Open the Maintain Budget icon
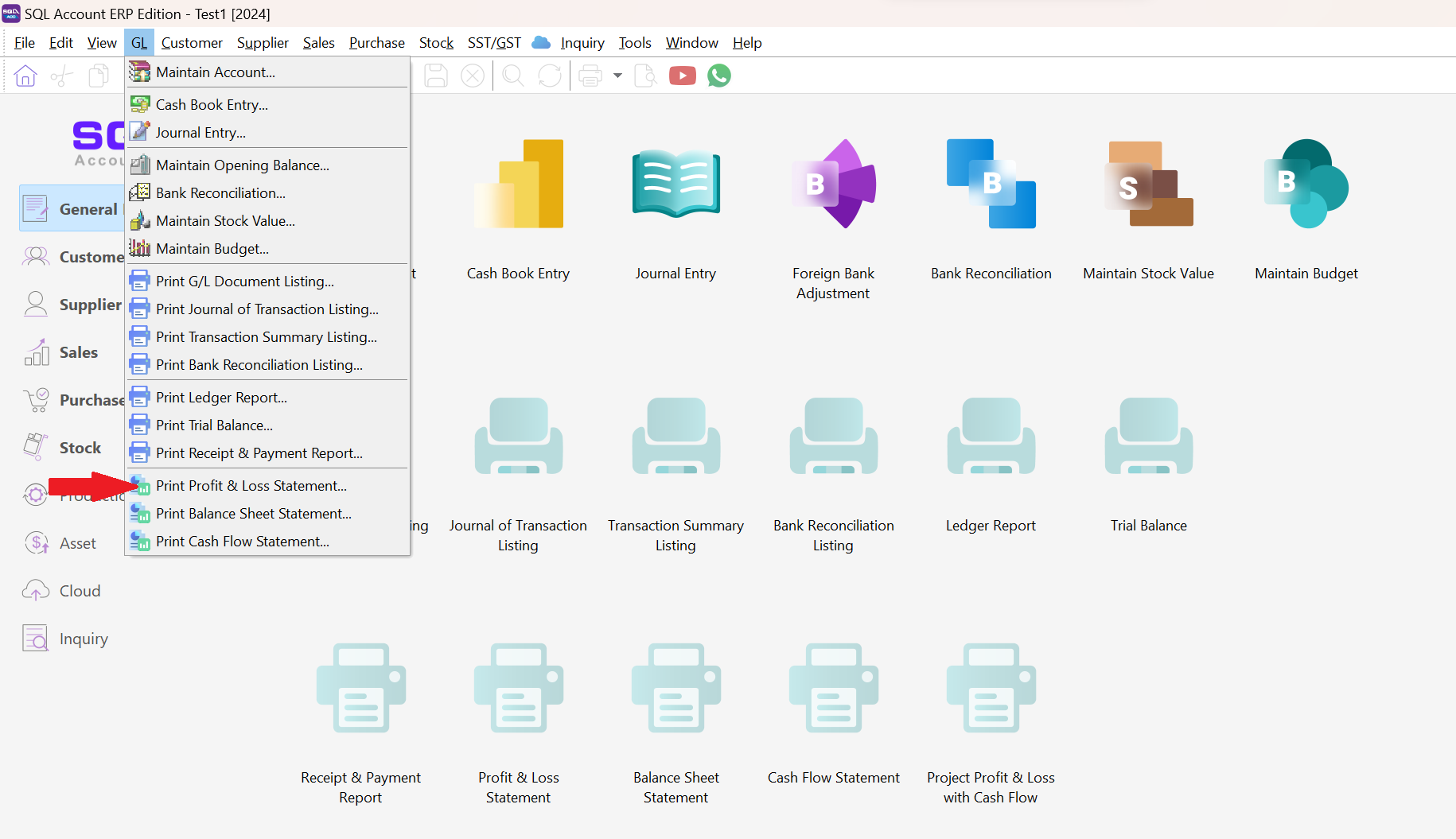The height and width of the screenshot is (839, 1456). (1306, 185)
